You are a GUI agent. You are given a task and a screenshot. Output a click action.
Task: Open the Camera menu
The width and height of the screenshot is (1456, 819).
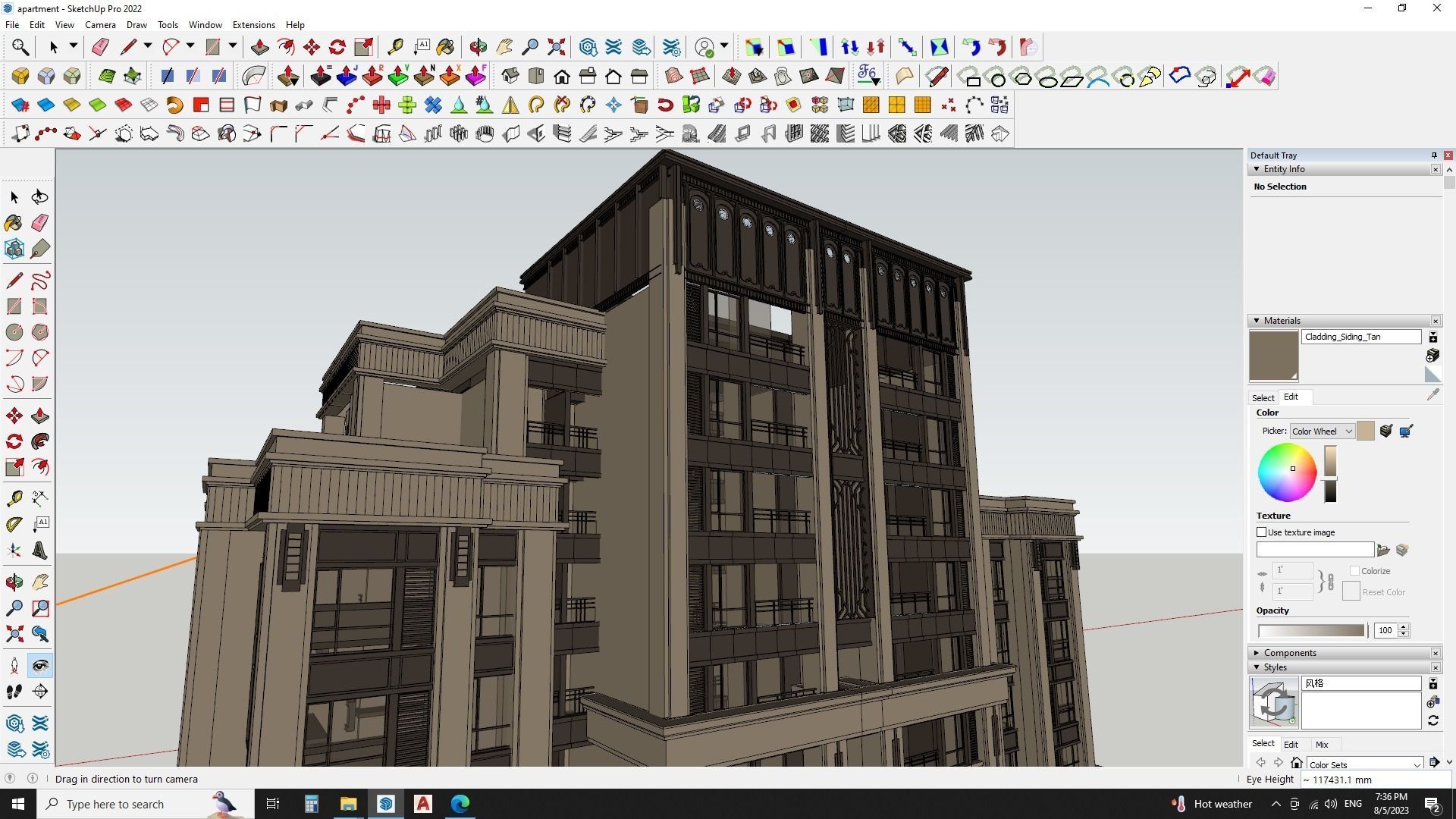click(100, 25)
